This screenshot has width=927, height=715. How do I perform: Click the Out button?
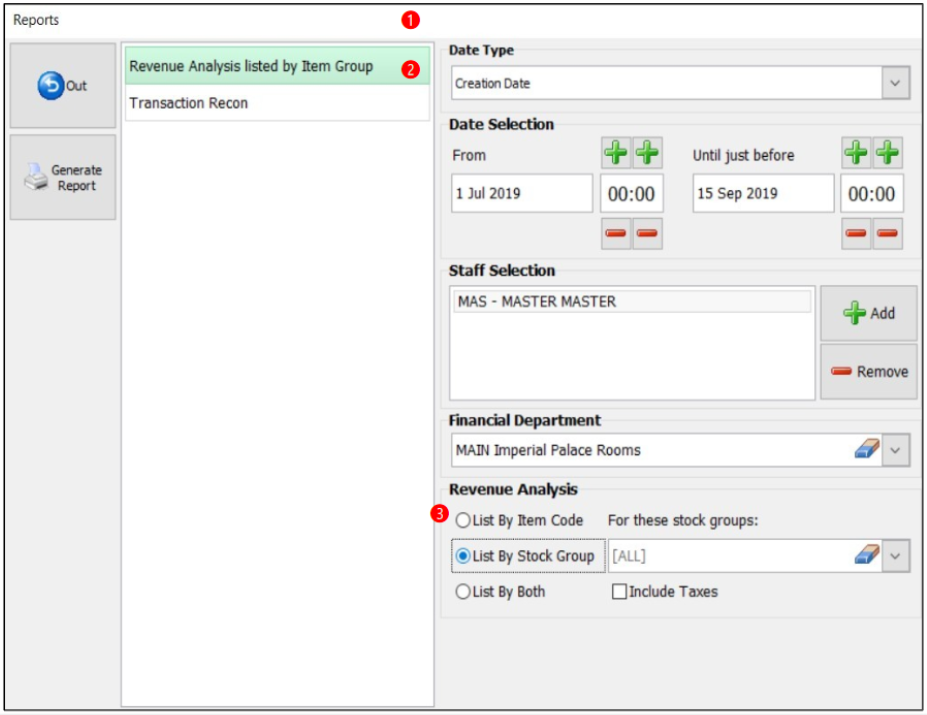63,85
